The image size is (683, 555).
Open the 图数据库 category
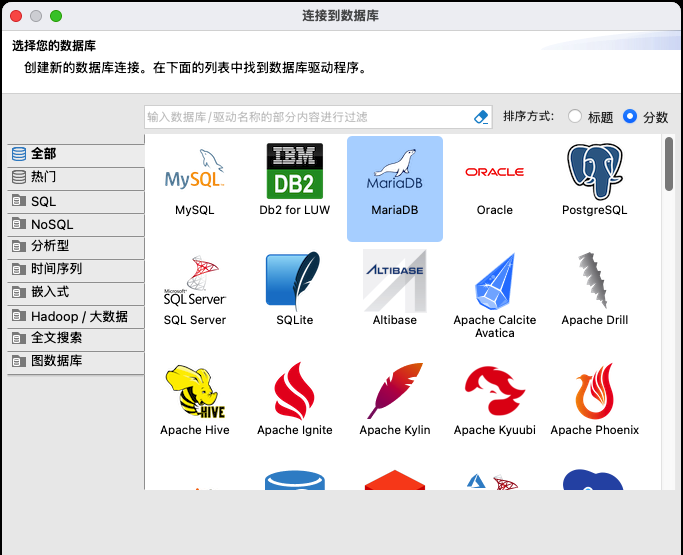pos(76,362)
